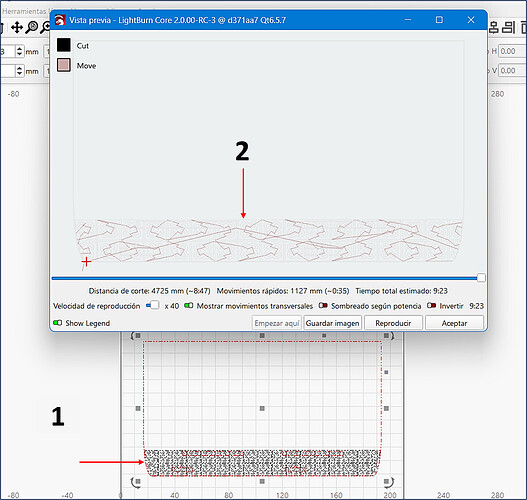Turn off the Show Legend toggle
This screenshot has width=527, height=500.
click(x=57, y=323)
